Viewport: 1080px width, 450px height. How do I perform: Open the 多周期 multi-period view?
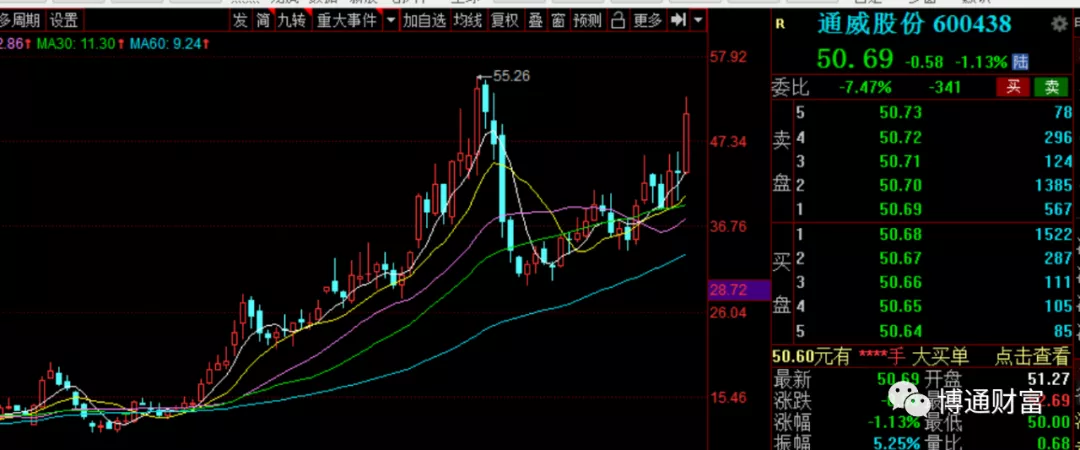20,21
